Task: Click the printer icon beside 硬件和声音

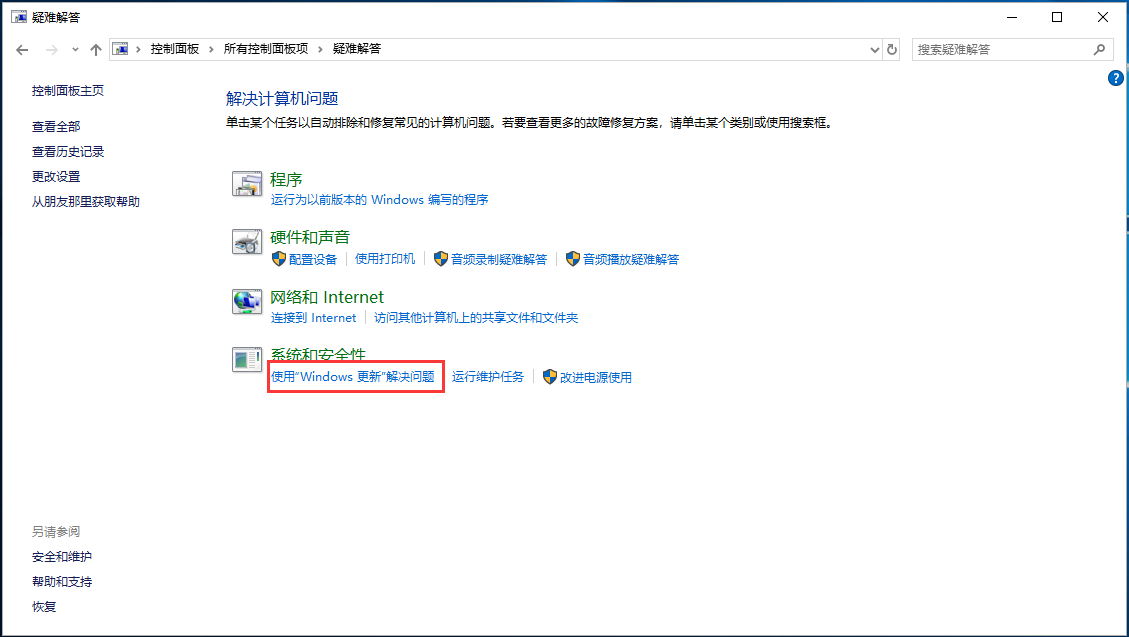Action: [247, 243]
